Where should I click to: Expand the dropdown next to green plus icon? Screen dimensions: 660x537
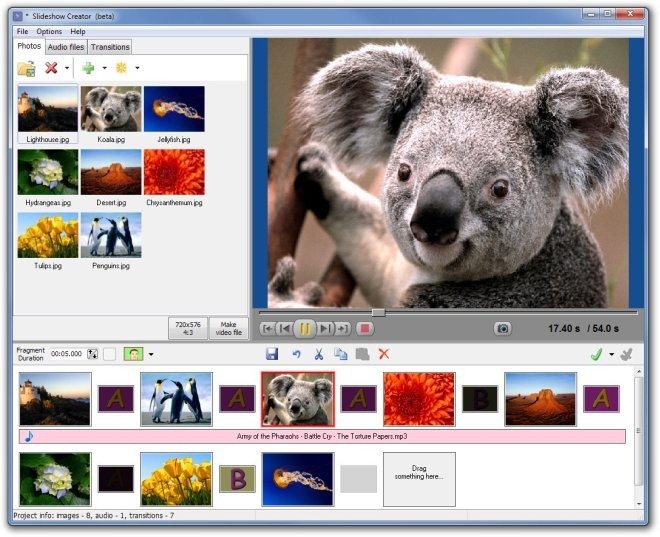(x=104, y=68)
